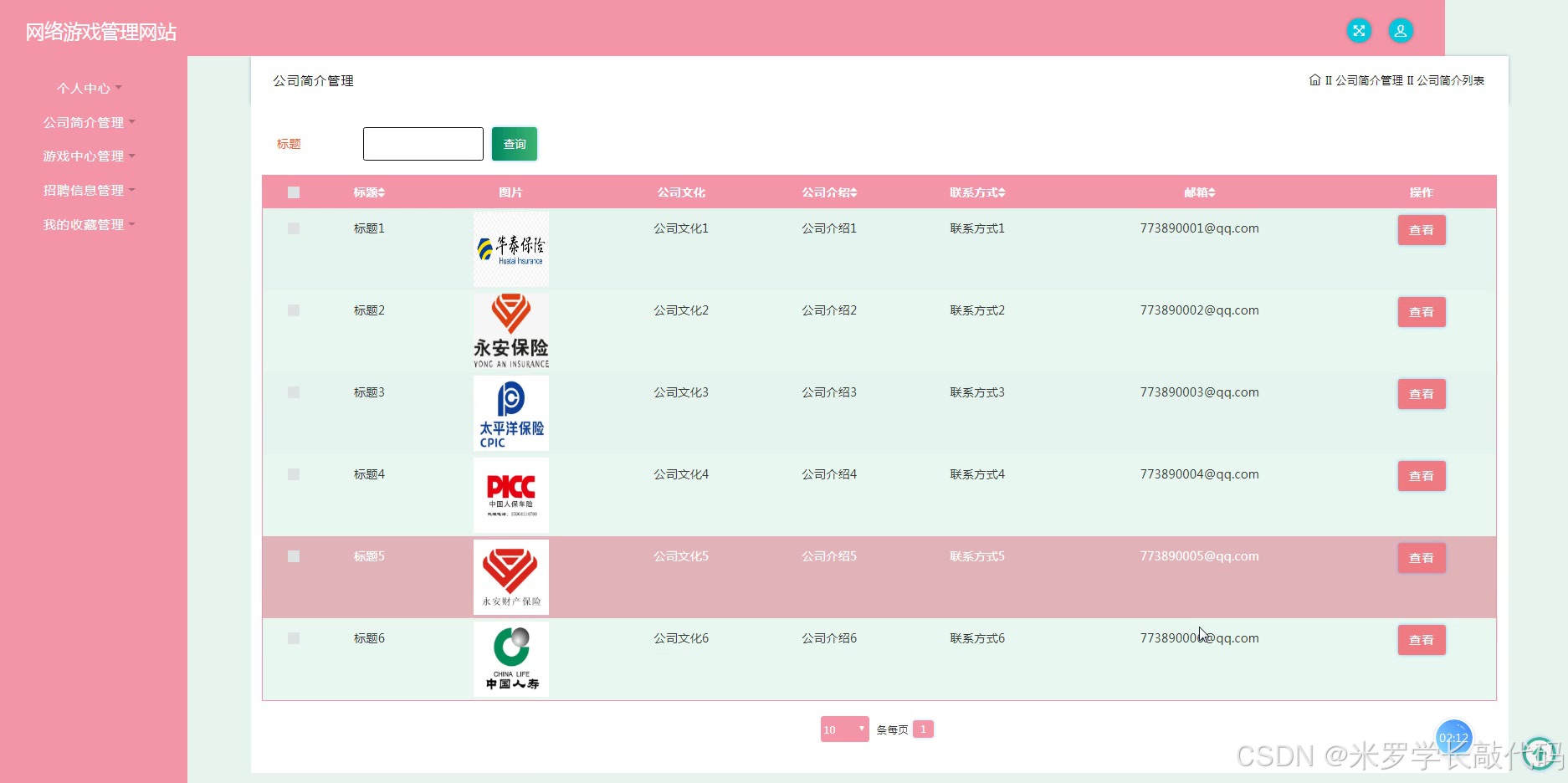Click the fullscreen toggle icon in header
The image size is (1568, 783).
click(1359, 31)
